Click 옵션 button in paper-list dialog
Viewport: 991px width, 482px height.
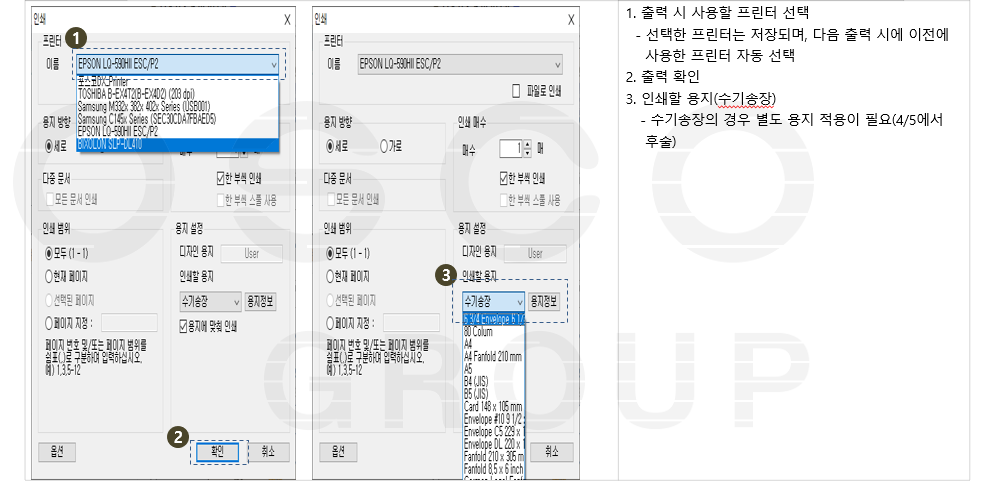point(338,452)
